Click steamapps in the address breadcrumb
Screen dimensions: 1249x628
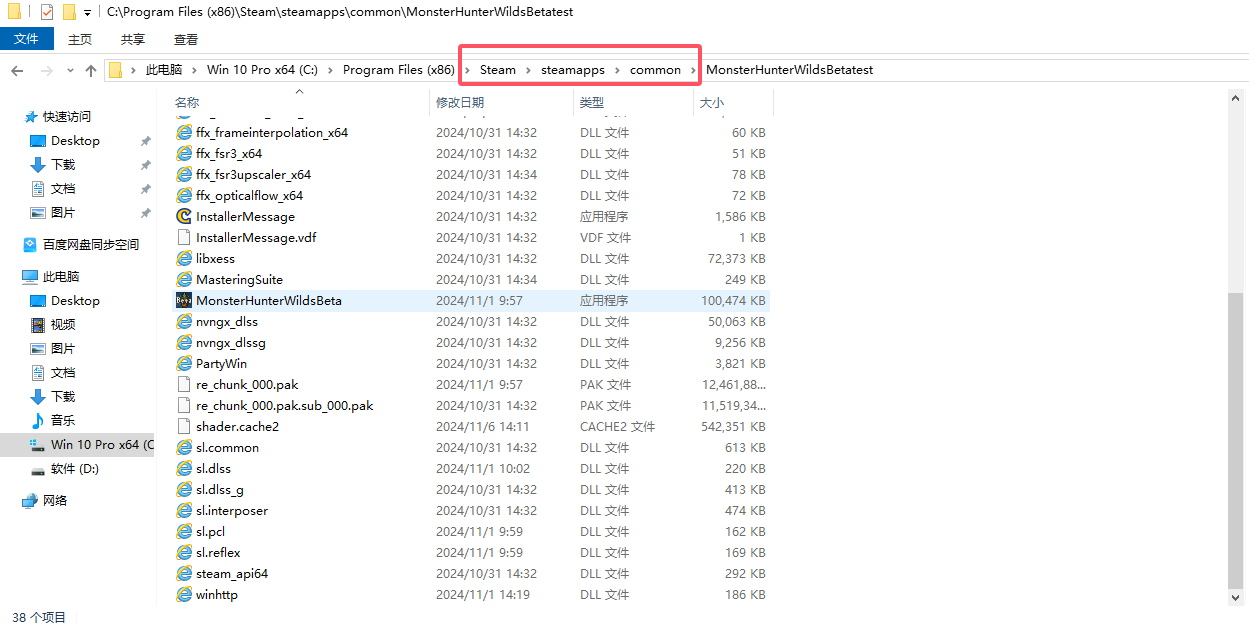coord(573,70)
